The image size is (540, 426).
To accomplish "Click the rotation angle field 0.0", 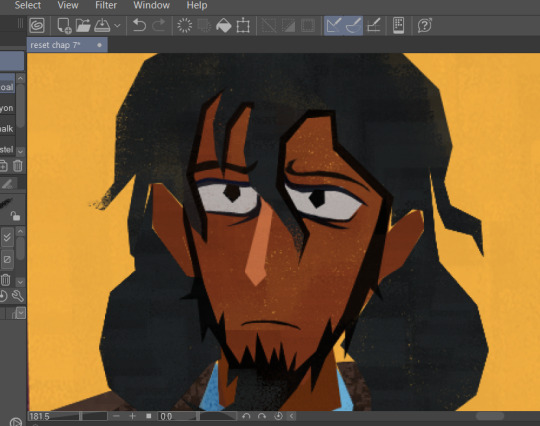I will pyautogui.click(x=166, y=416).
